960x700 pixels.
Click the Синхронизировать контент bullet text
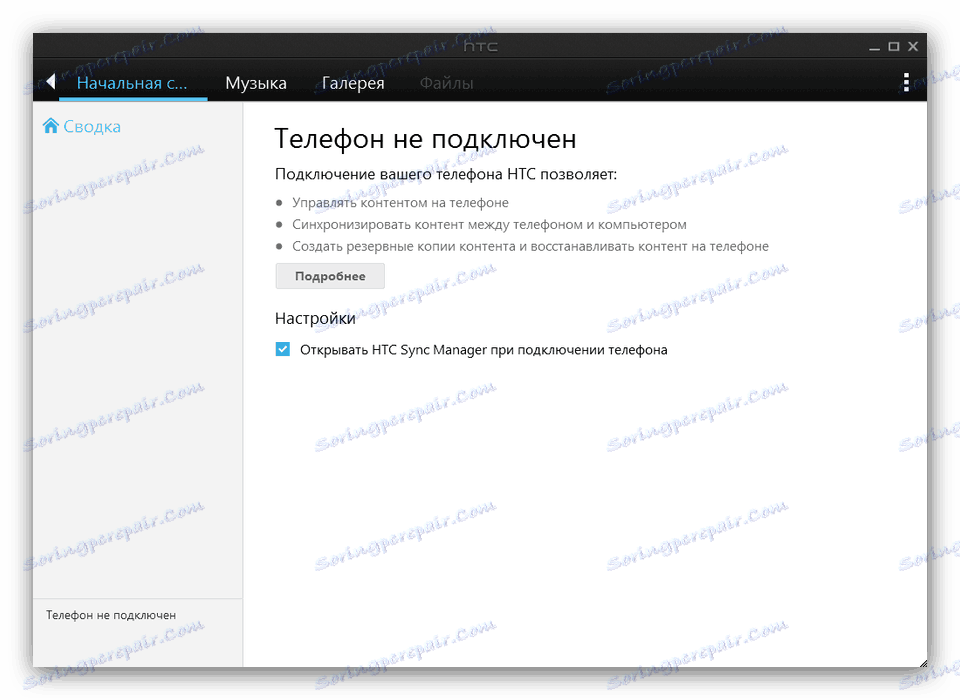(489, 225)
